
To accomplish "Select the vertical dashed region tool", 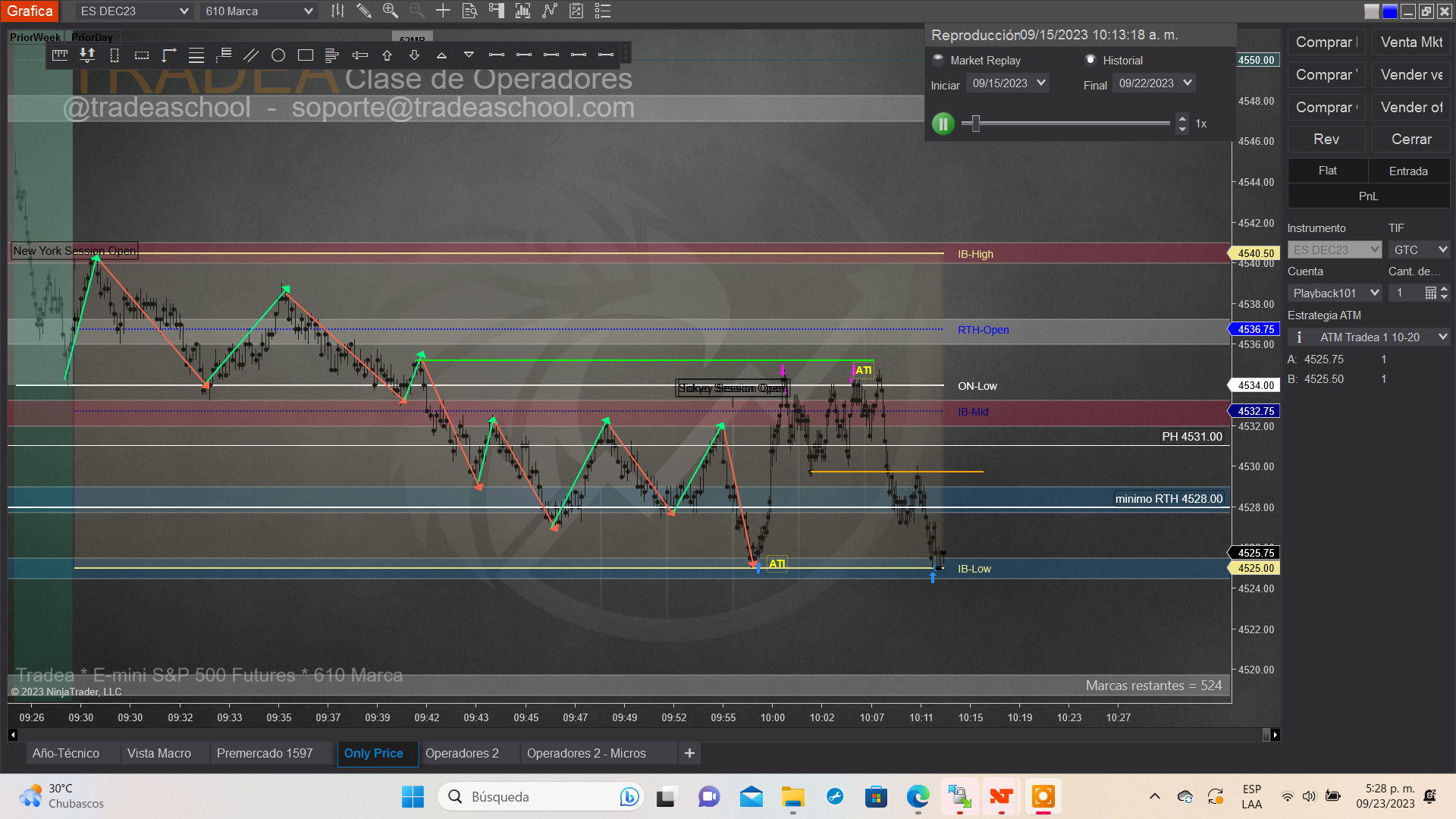I will pos(115,55).
